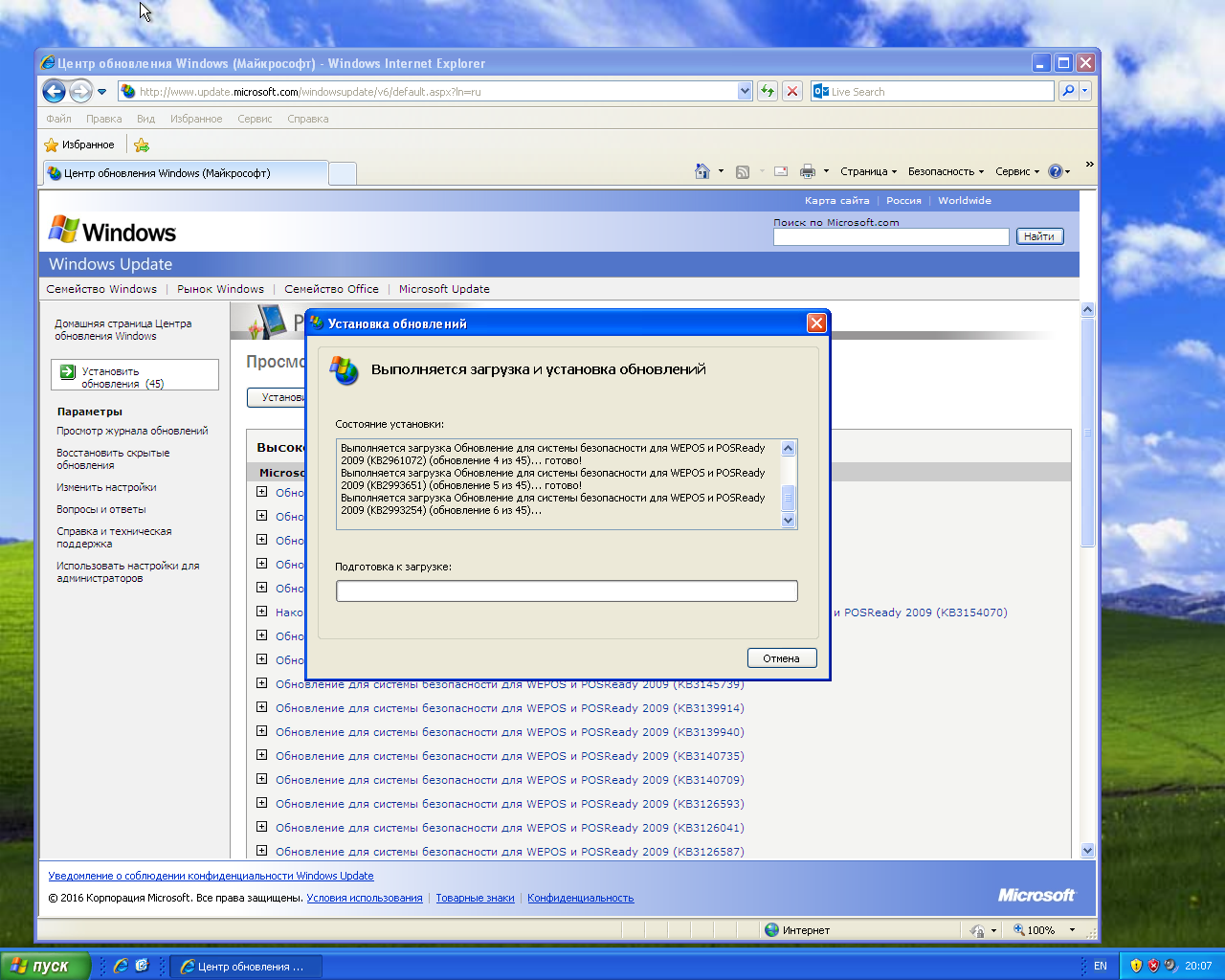Open the recent pages dropdown arrow
The image size is (1225, 980).
(101, 92)
